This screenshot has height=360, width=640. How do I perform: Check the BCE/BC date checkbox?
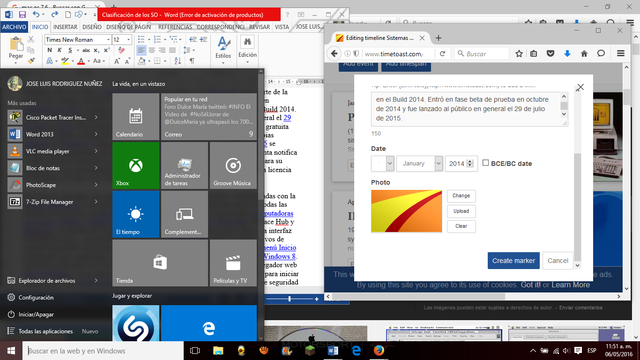pyautogui.click(x=485, y=162)
